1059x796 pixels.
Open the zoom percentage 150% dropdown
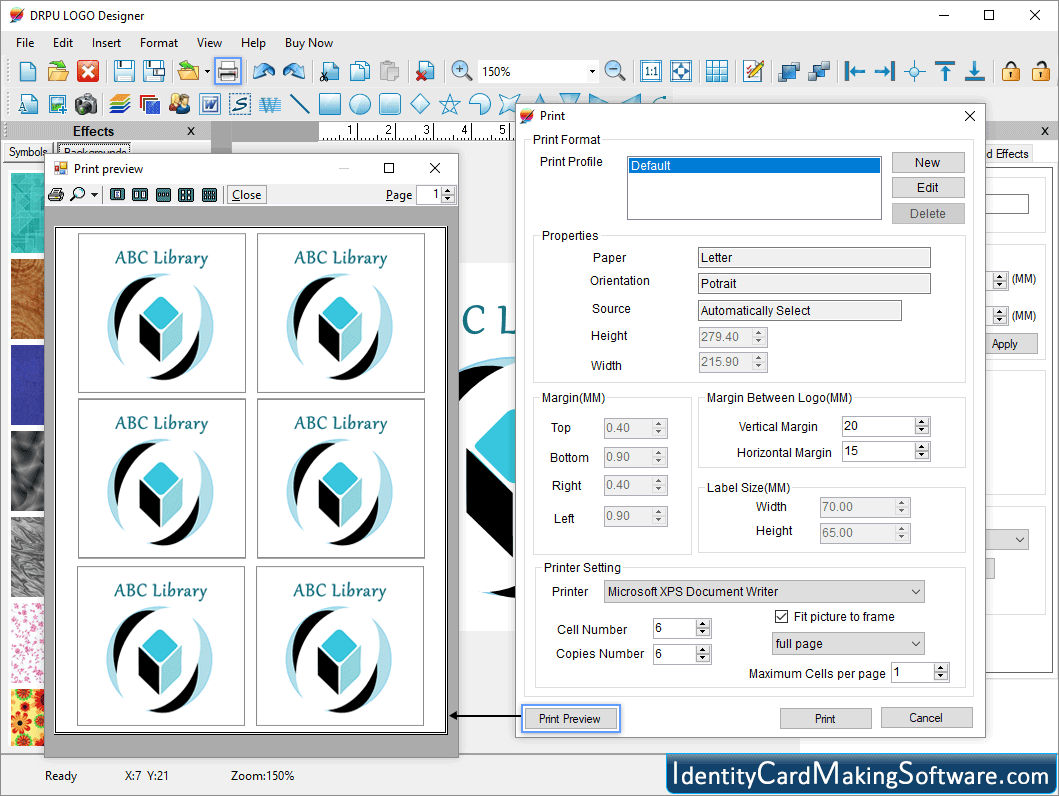point(592,71)
